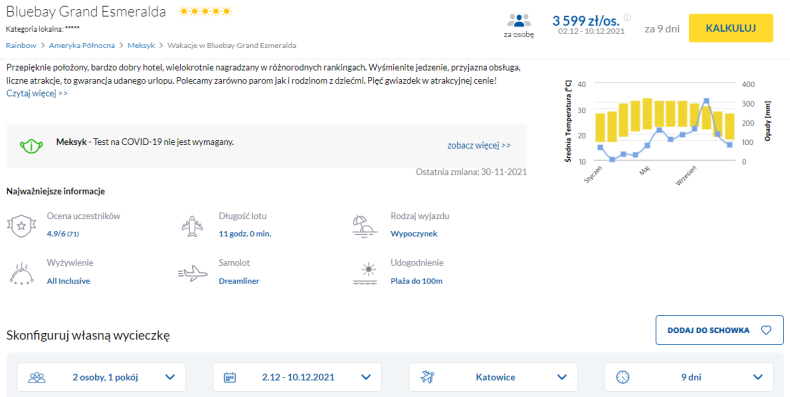Click the 'za 9 dni' text

pyautogui.click(x=662, y=29)
